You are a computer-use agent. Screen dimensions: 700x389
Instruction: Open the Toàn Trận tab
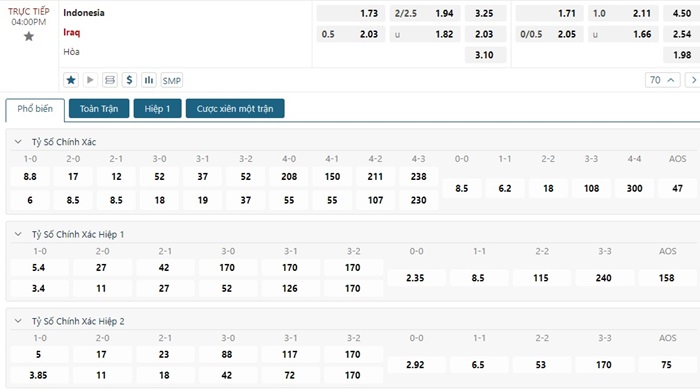[99, 109]
